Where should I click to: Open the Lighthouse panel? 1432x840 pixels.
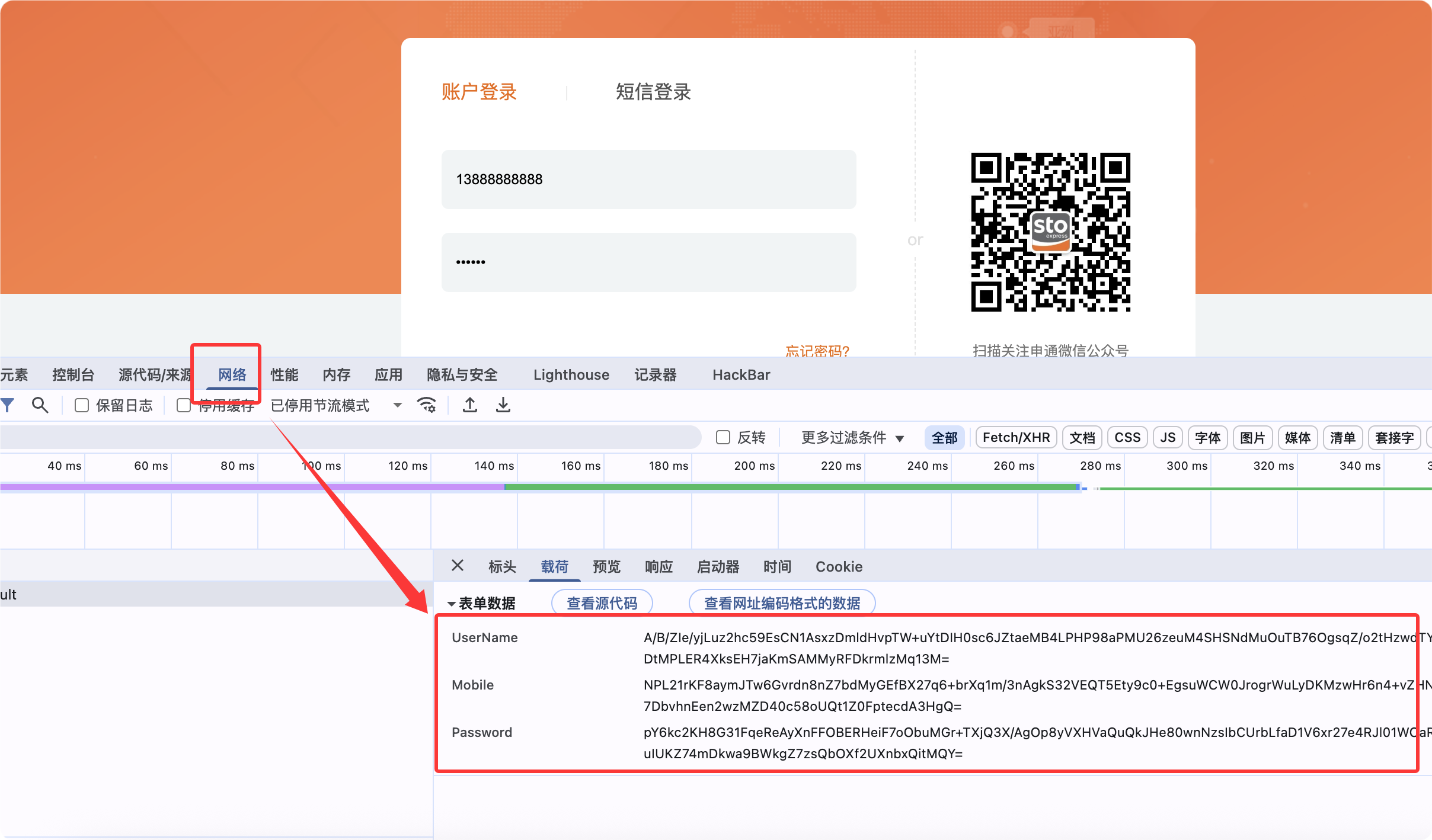tap(571, 374)
